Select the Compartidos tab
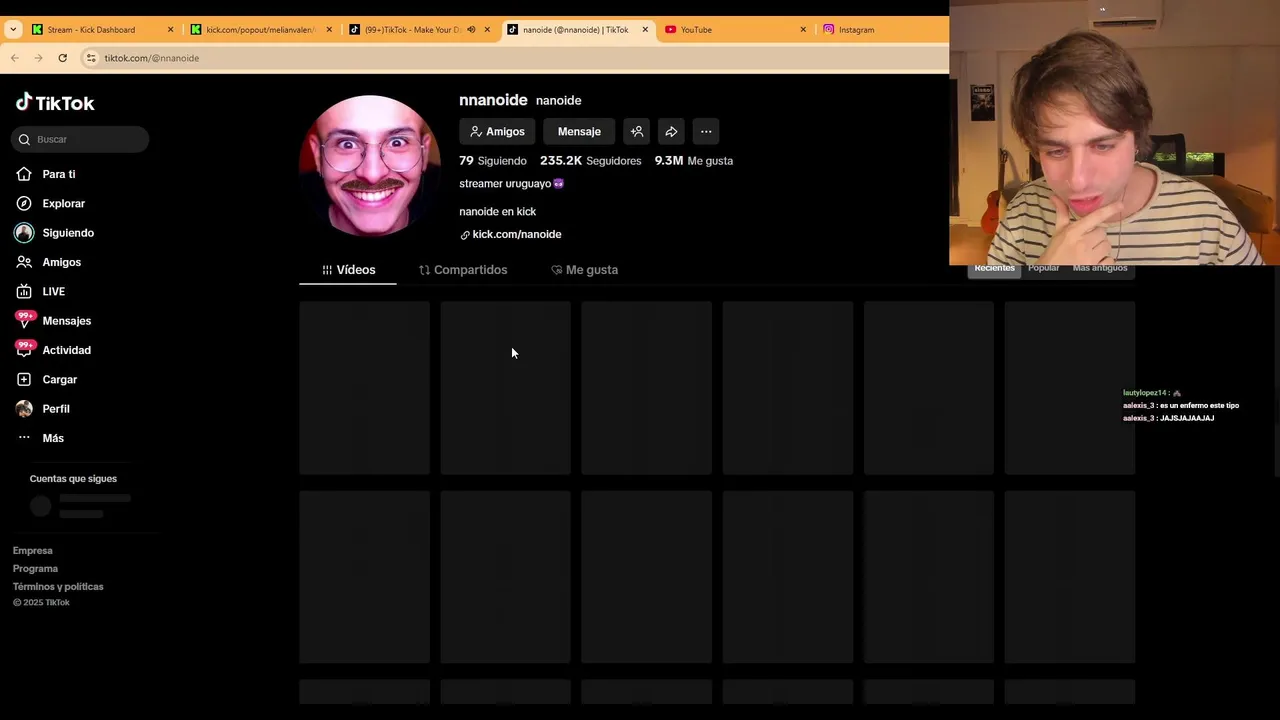 click(463, 270)
